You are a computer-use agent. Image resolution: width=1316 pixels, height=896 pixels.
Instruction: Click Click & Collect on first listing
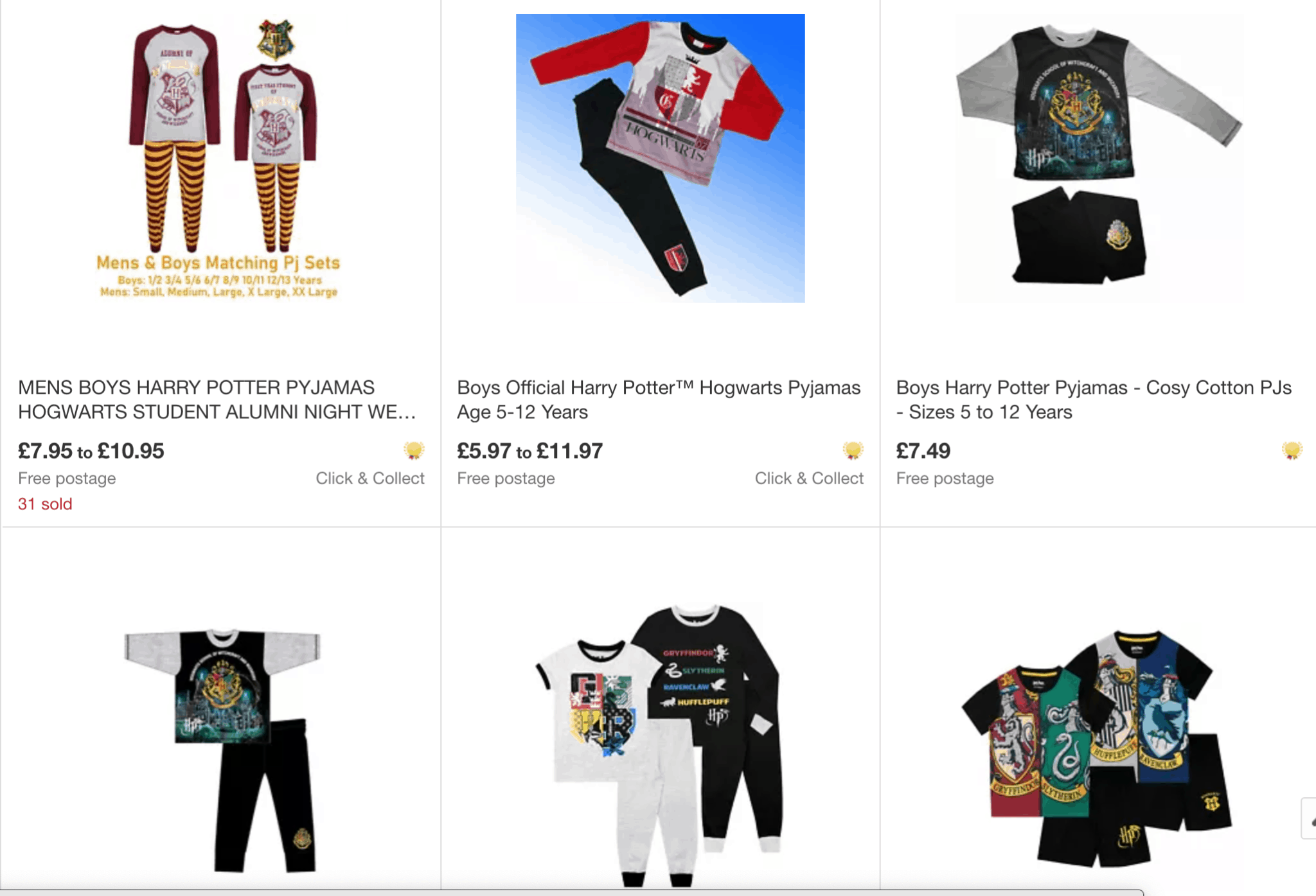pos(370,479)
